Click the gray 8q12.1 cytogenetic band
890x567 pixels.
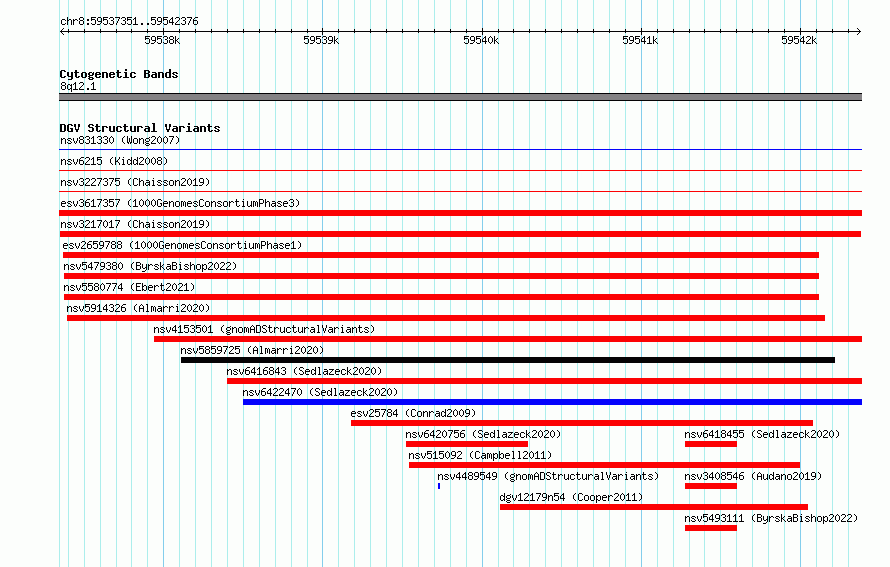[460, 97]
